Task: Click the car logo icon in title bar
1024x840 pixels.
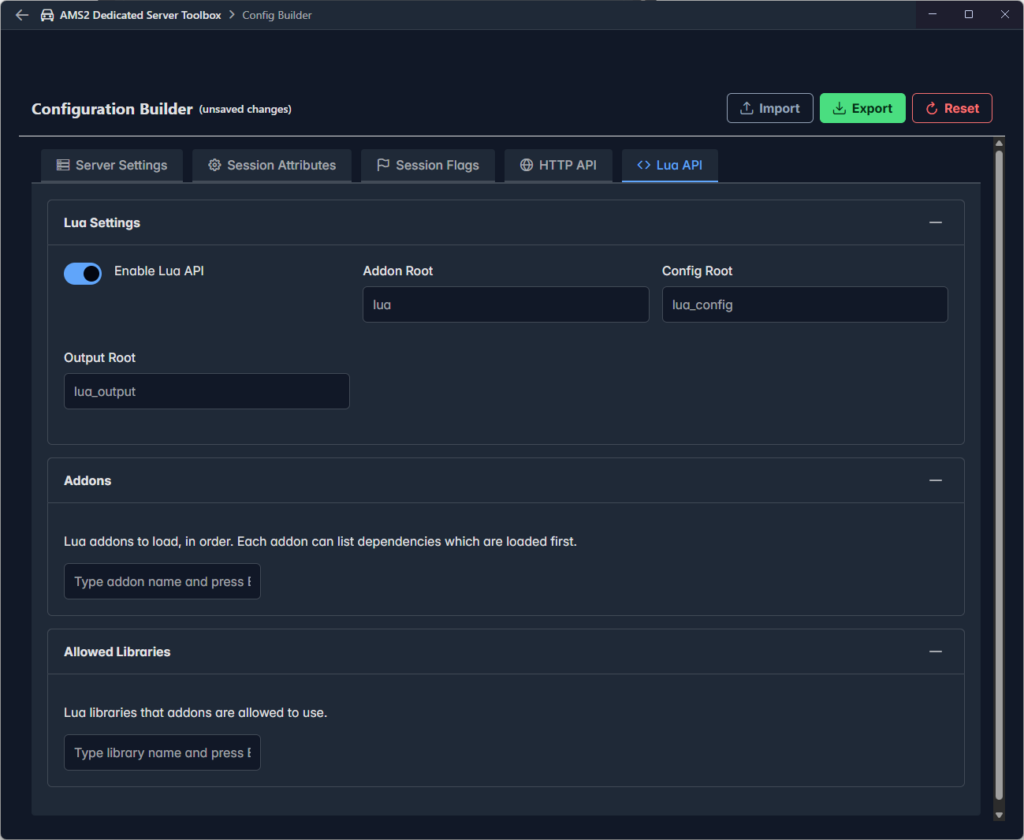Action: 47,15
